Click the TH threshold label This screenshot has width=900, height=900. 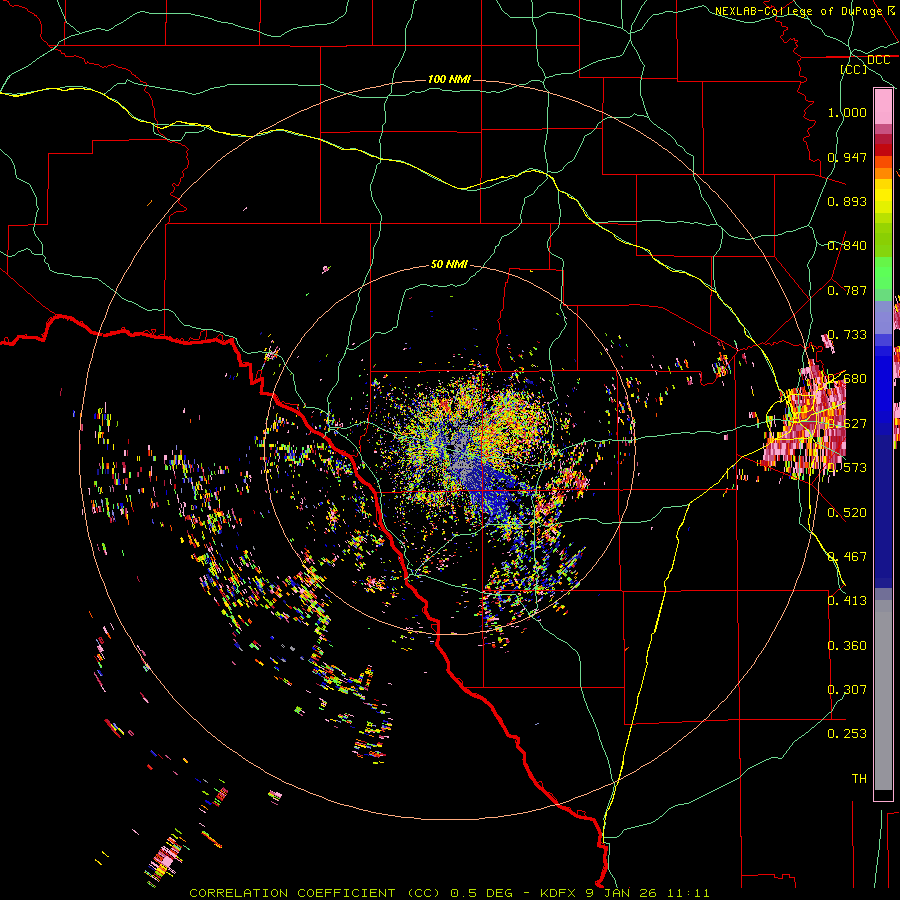pos(859,779)
